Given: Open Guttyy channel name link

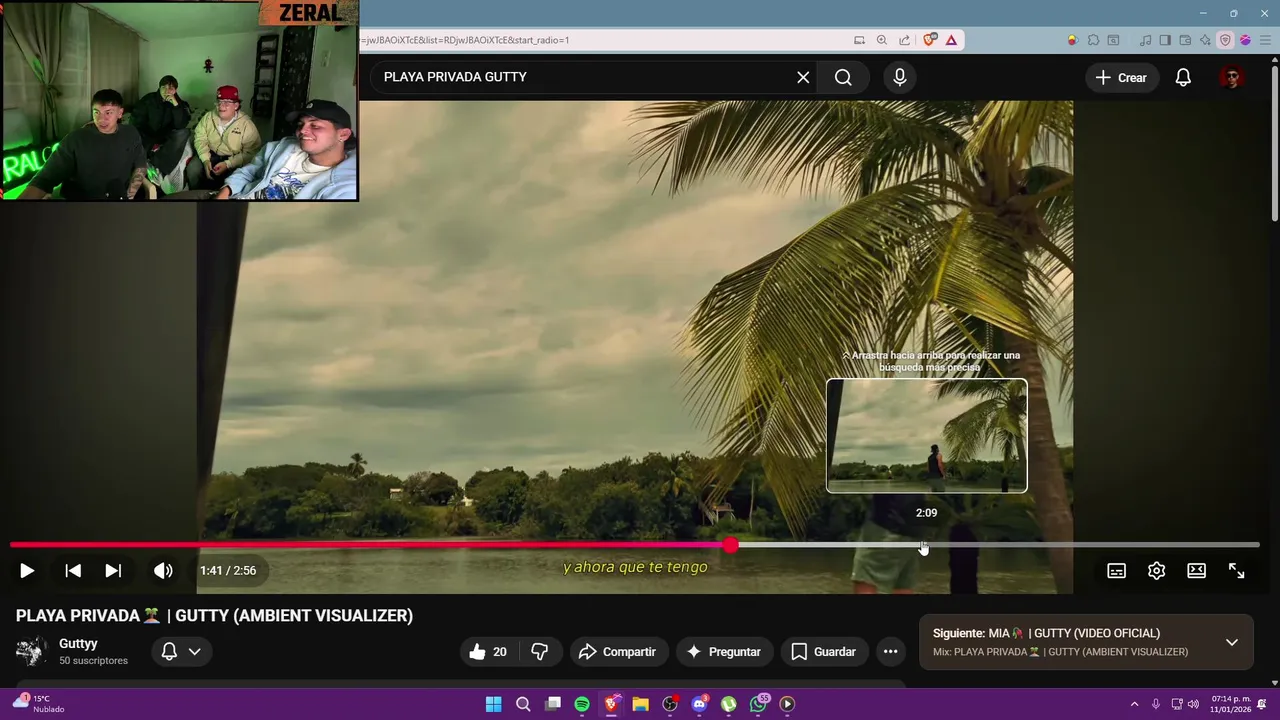Looking at the screenshot, I should 78,644.
